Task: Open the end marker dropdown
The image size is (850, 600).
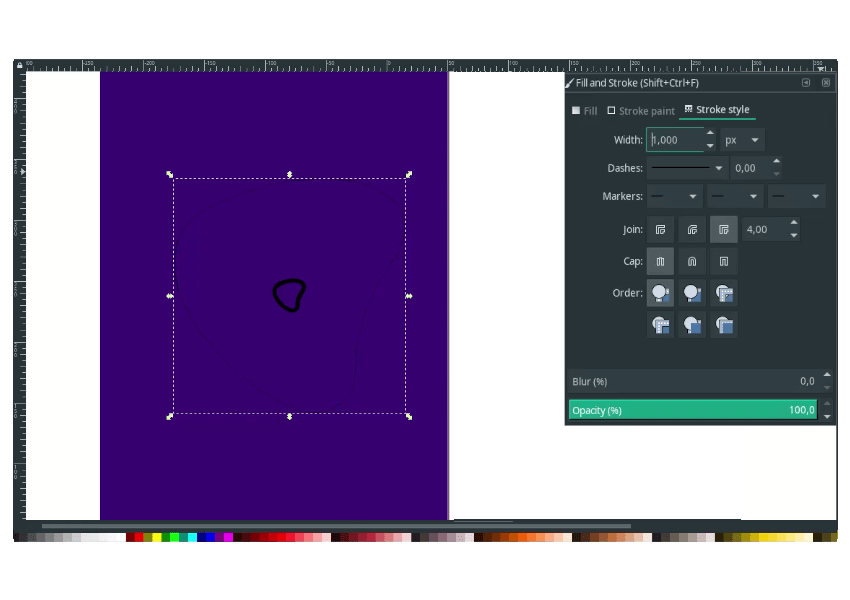Action: point(796,196)
